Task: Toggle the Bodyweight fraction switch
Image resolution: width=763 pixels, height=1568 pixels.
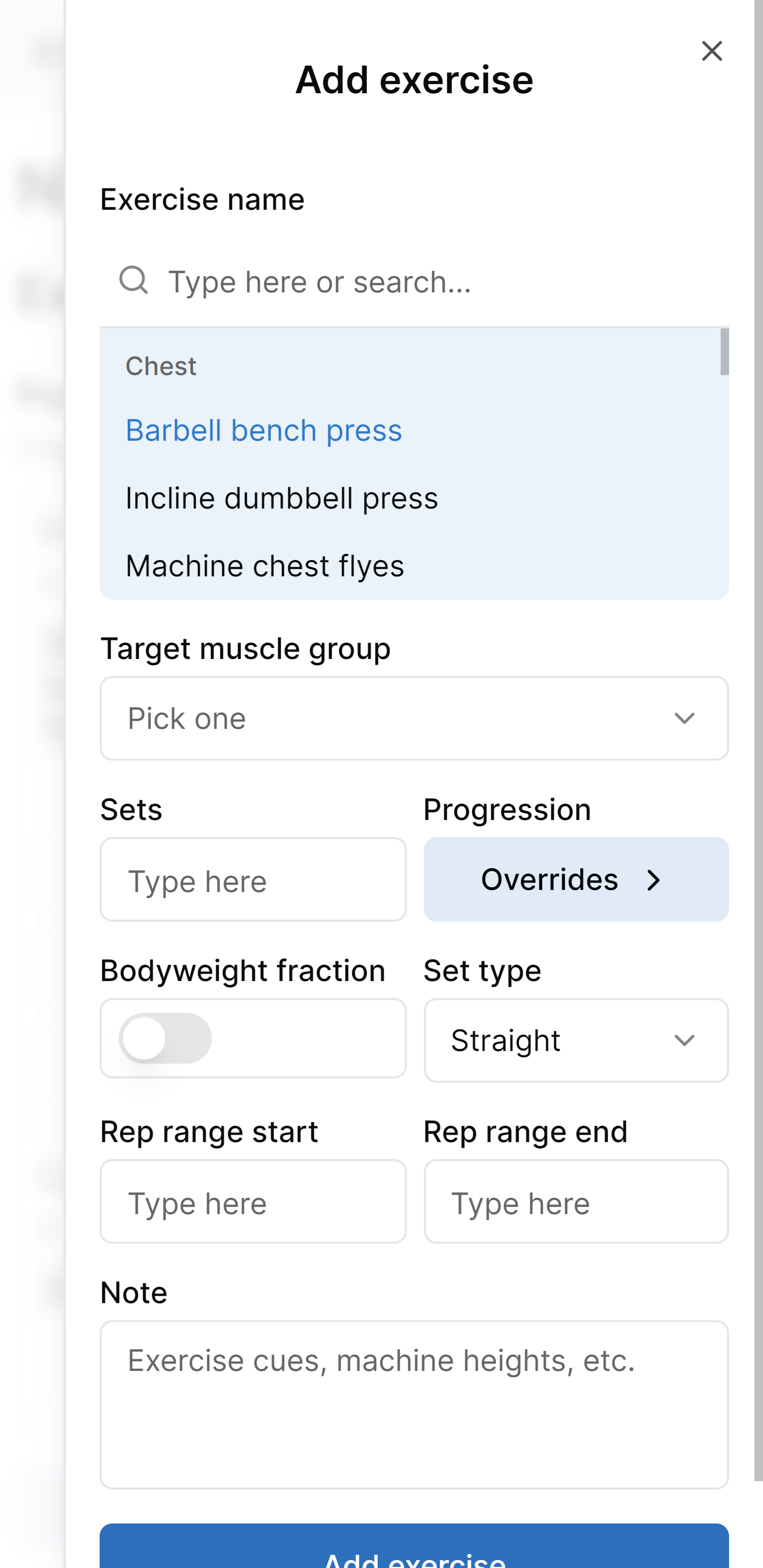Action: point(166,1038)
